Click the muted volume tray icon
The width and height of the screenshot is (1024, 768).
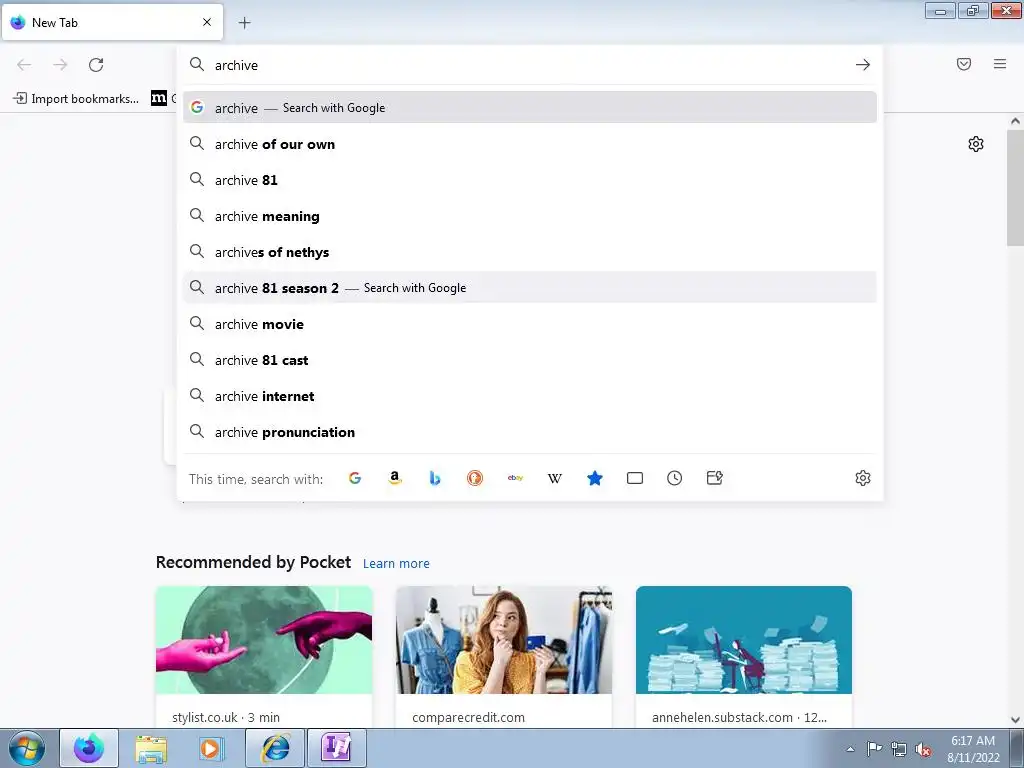coord(923,749)
